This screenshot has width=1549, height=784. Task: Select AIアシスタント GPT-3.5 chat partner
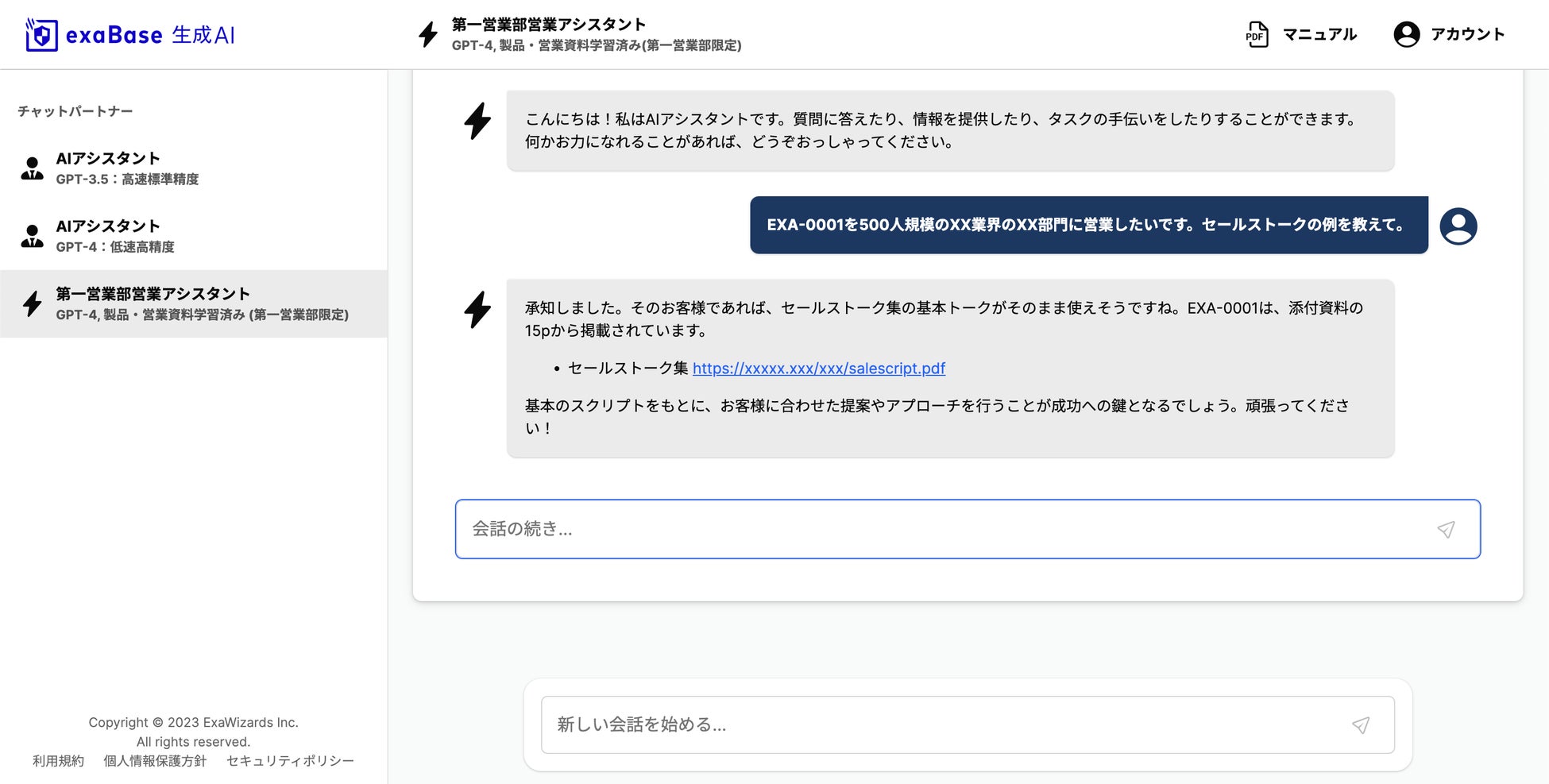127,168
